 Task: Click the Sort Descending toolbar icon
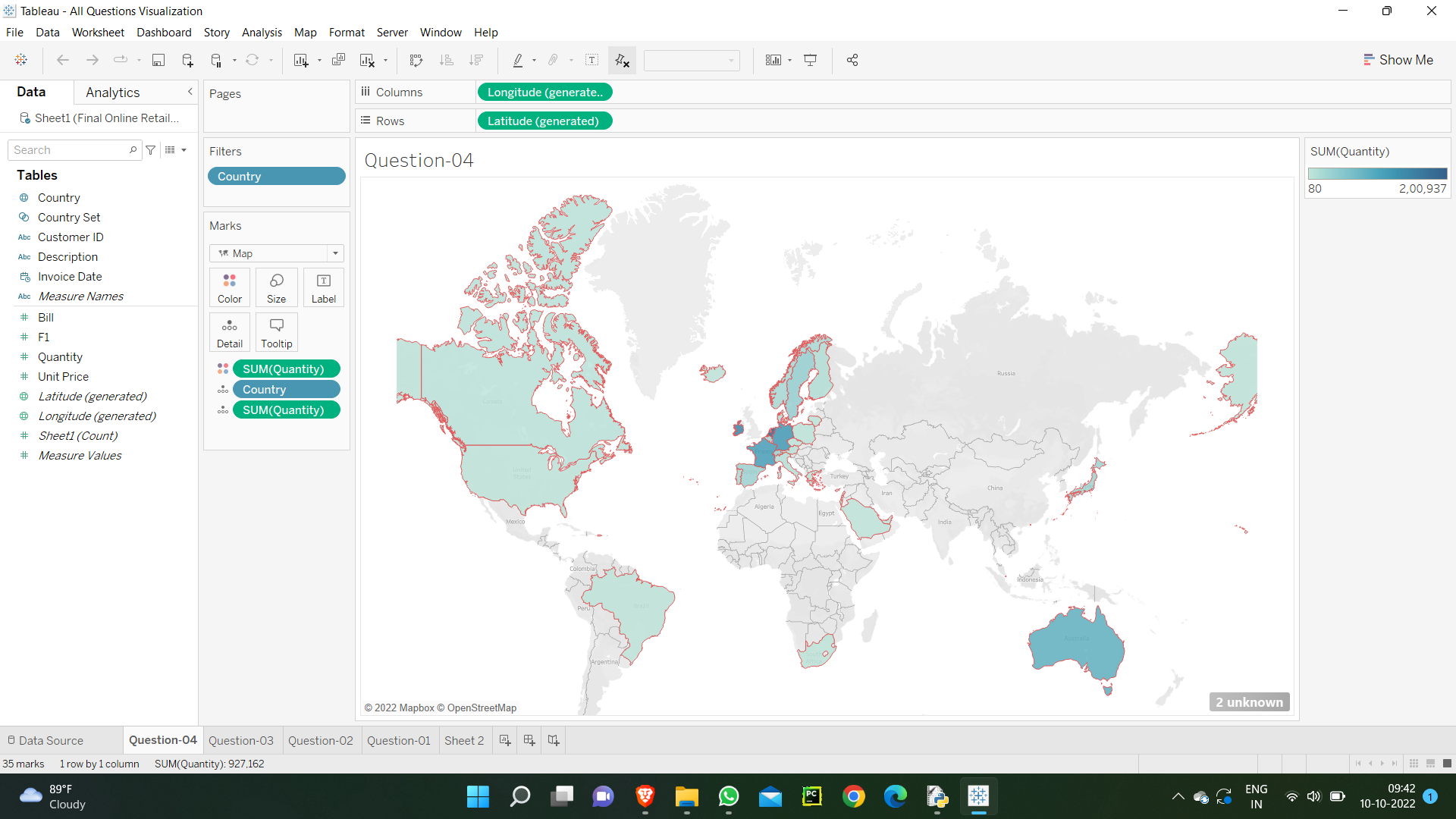pos(476,60)
